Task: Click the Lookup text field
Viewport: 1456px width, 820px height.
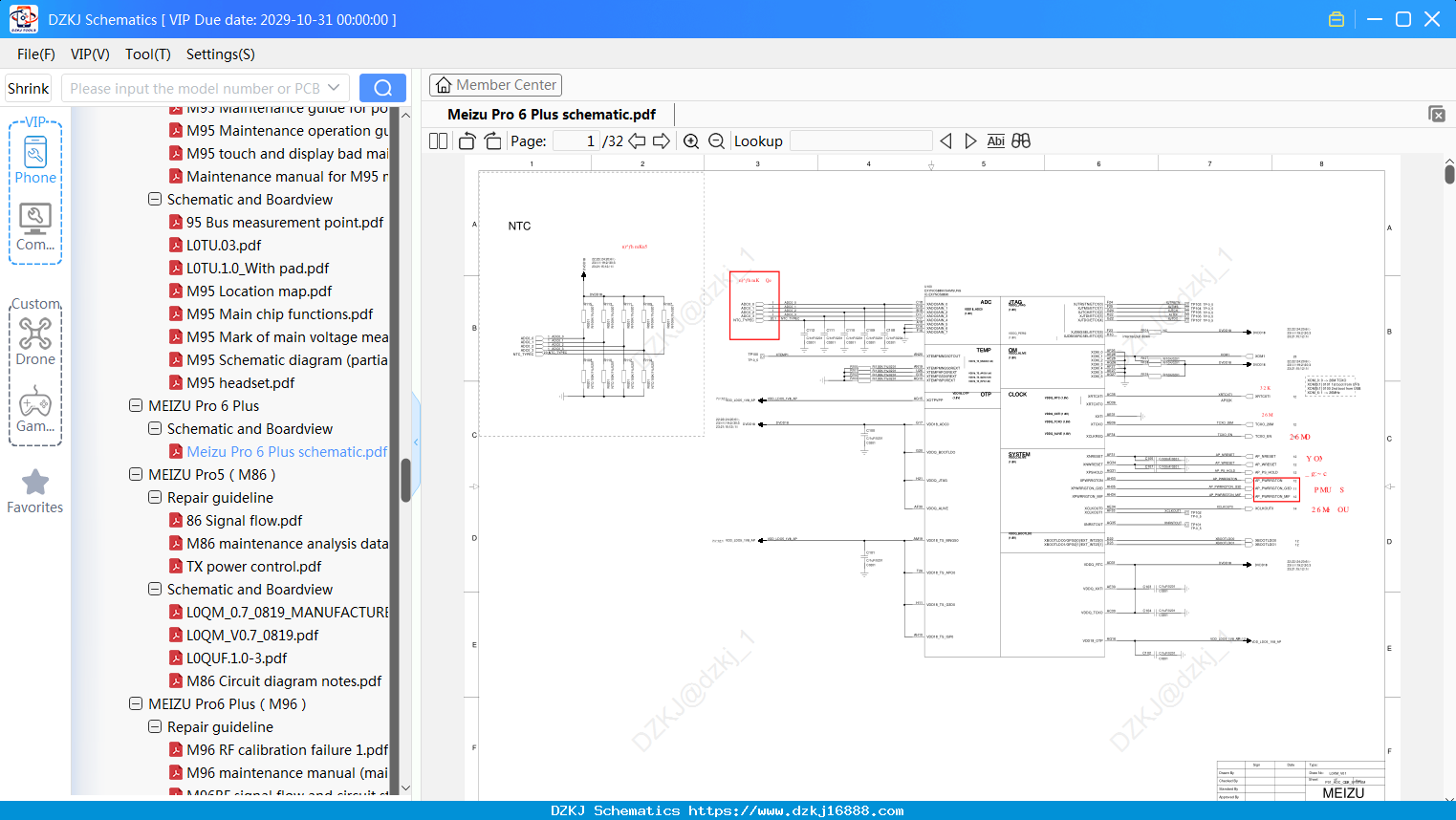Action: 860,140
